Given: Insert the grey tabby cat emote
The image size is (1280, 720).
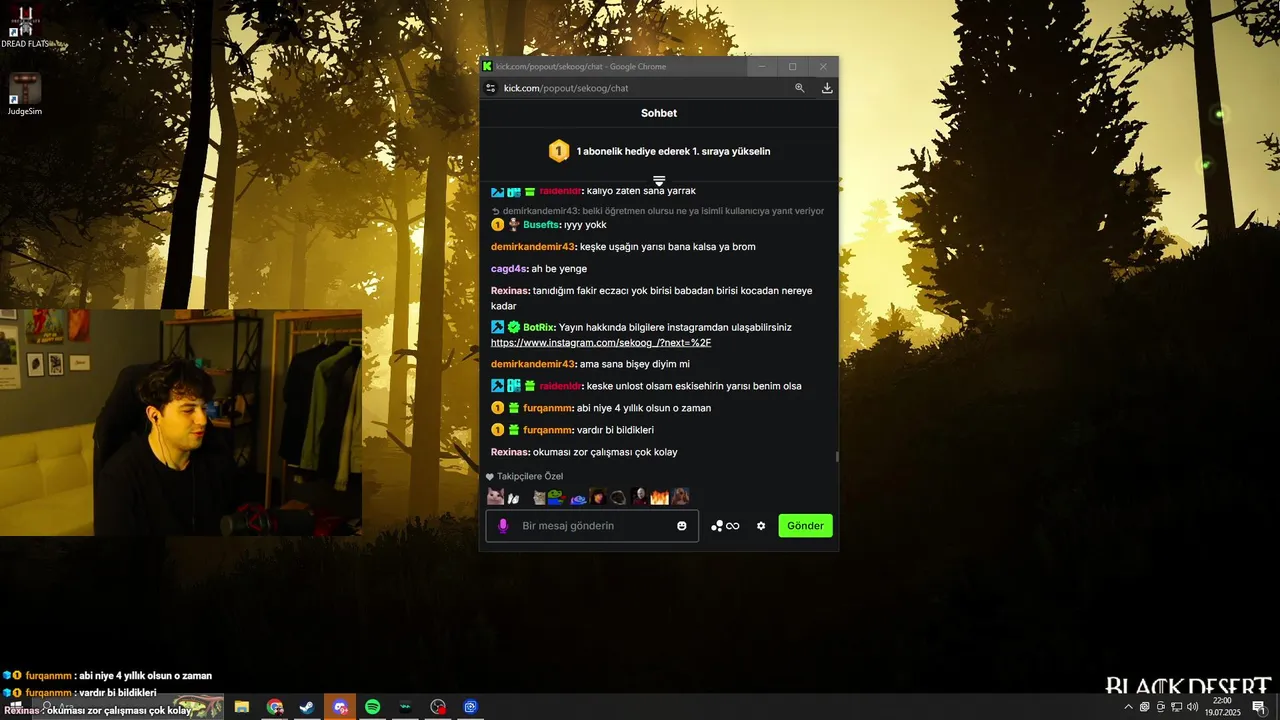Looking at the screenshot, I should pos(538,497).
